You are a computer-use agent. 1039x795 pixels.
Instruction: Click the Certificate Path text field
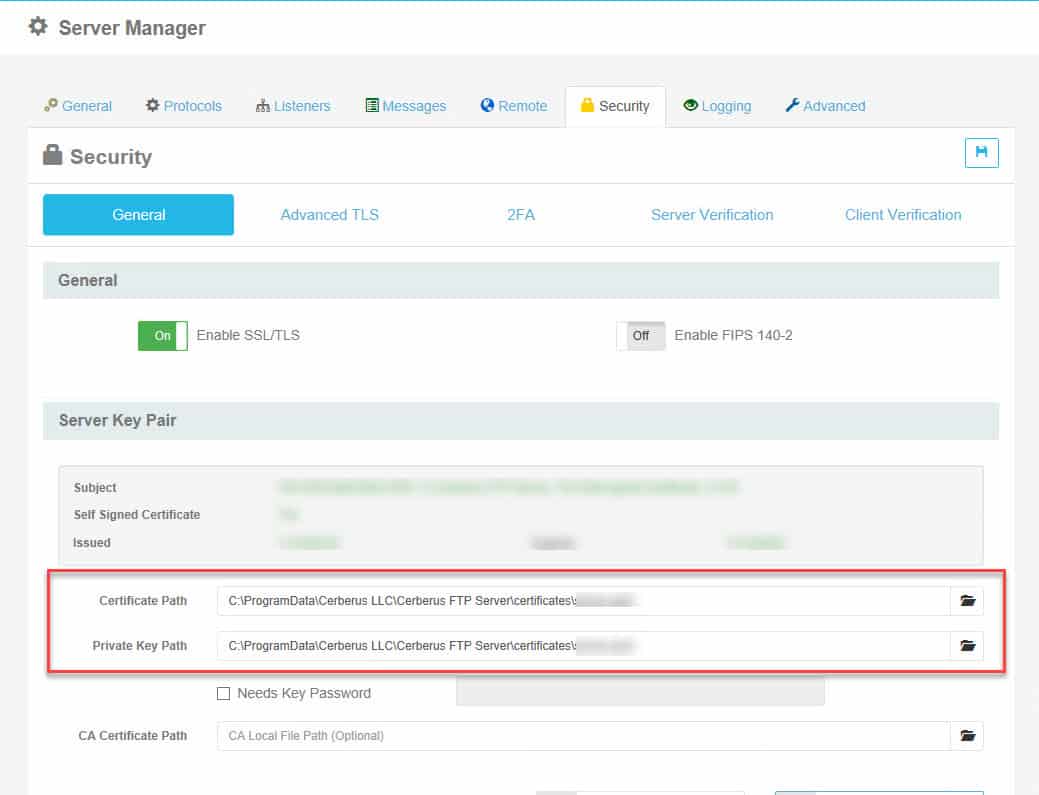(582, 601)
